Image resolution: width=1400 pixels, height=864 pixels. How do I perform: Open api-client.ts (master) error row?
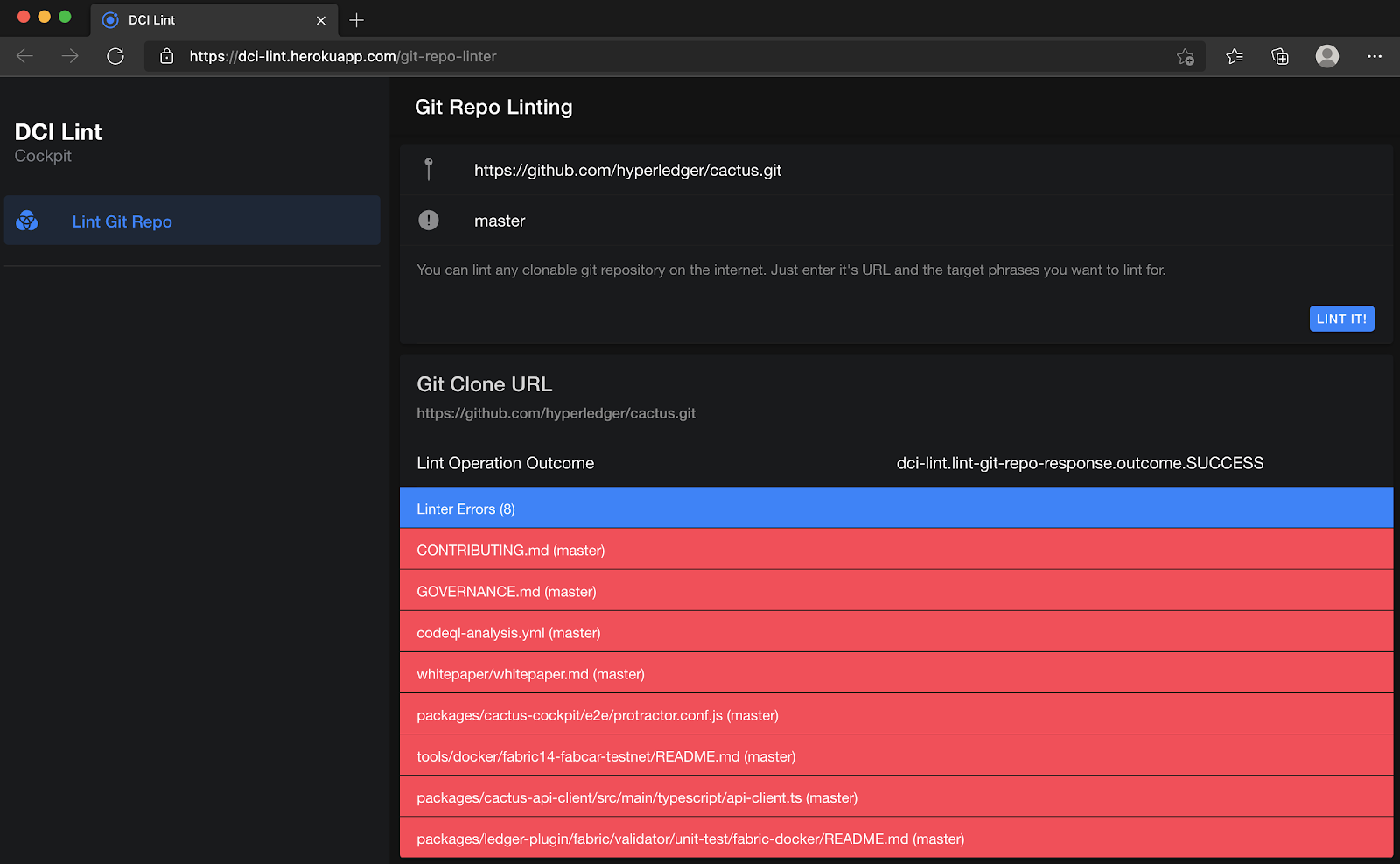[x=896, y=797]
